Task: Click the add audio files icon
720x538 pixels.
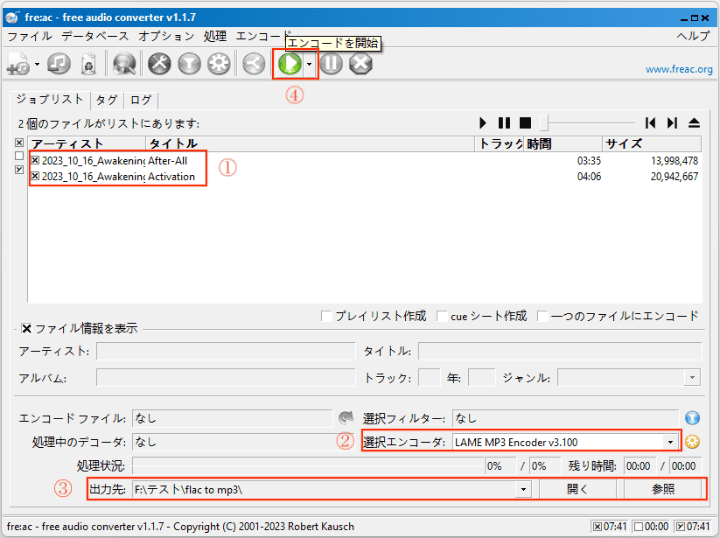Action: point(18,64)
